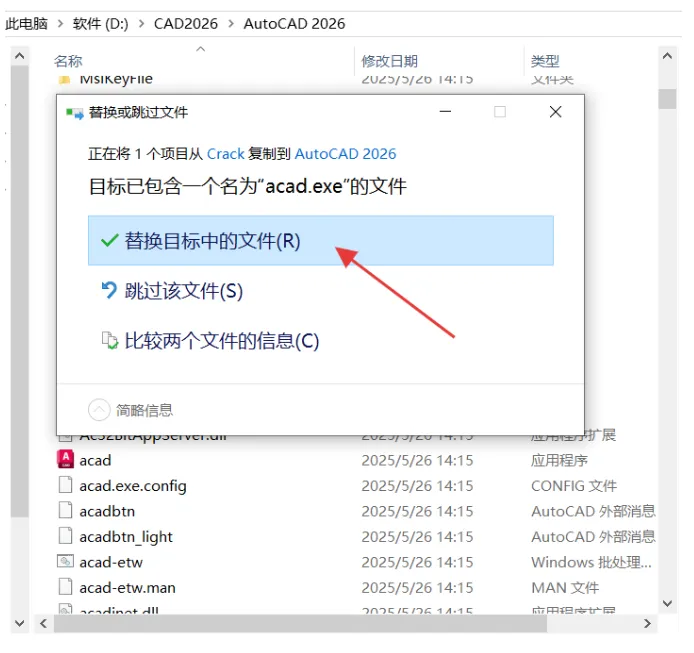Close the 替换或跳过文件 dialog
This screenshot has height=653, width=694.
click(555, 112)
